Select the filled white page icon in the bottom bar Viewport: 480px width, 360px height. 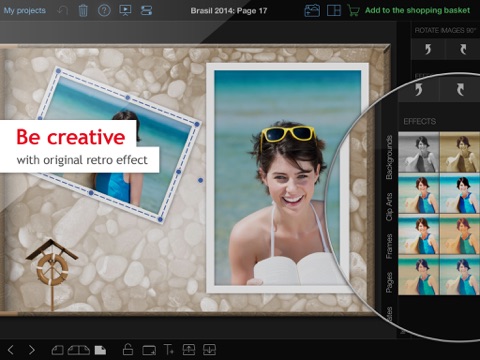[x=100, y=350]
